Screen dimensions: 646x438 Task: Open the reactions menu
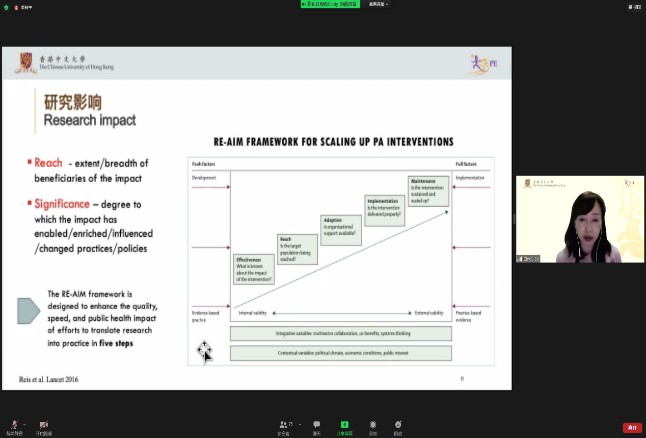397,425
